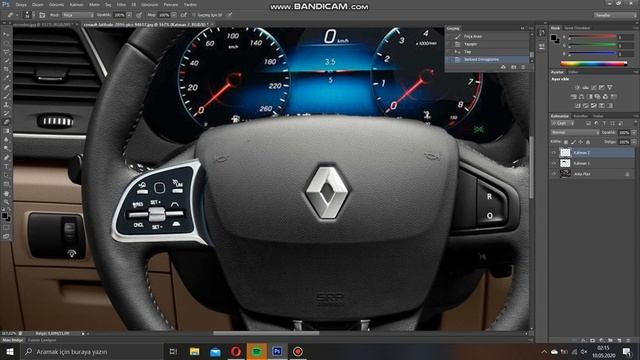Pick a color from the spectrum ramp
Viewport: 640px width, 360px height.
coord(594,63)
